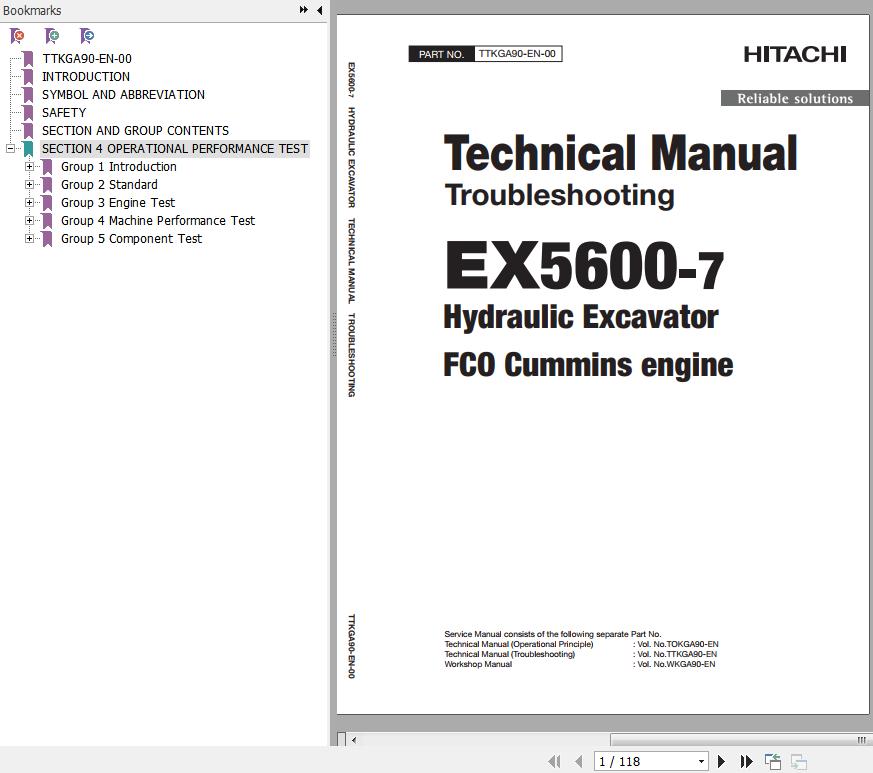Click the HITACHI logo on the page
This screenshot has width=873, height=773.
click(795, 55)
